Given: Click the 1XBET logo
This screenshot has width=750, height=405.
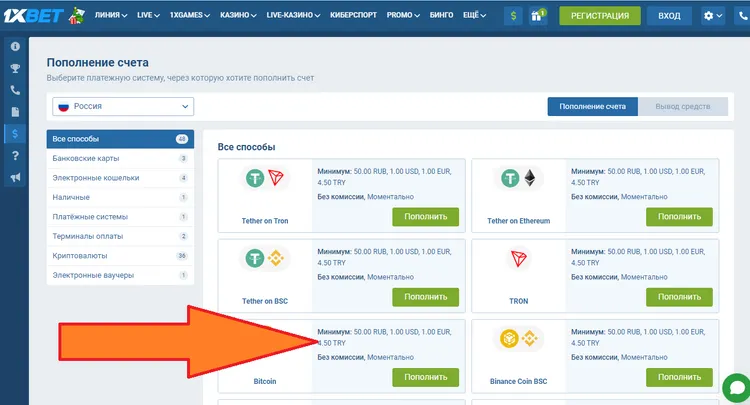Looking at the screenshot, I should coord(44,16).
